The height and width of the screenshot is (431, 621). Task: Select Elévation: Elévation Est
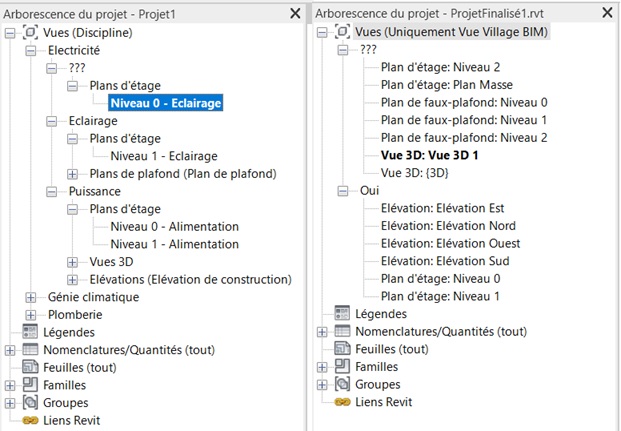tap(442, 208)
